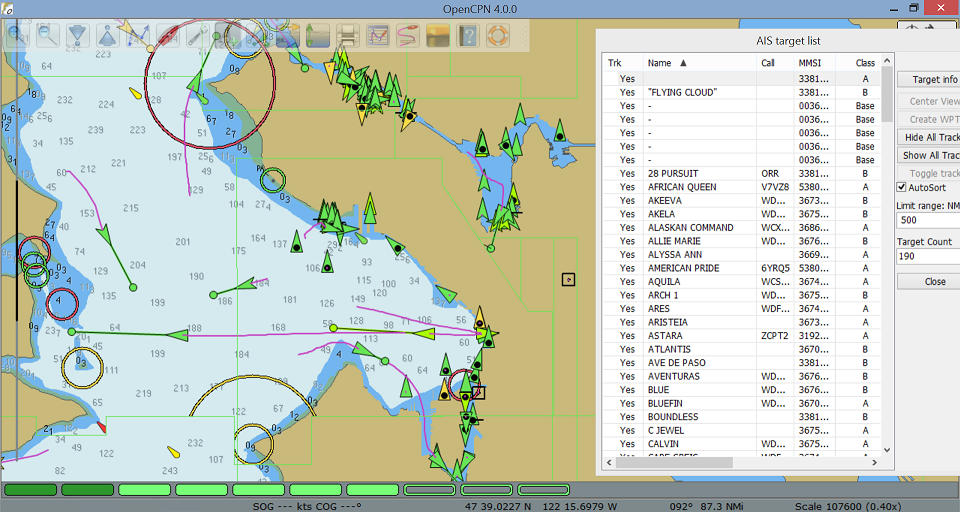
Task: Open the help question mark icon
Action: 467,37
